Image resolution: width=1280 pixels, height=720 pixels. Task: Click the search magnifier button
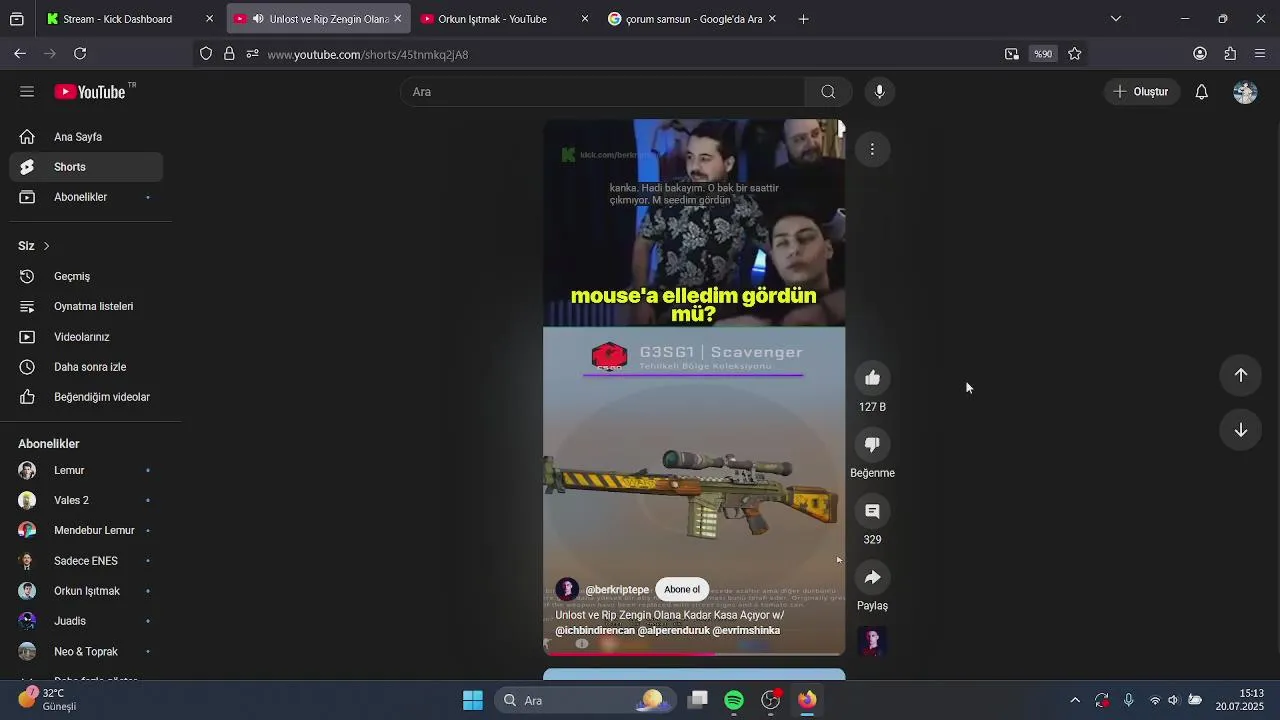point(828,92)
